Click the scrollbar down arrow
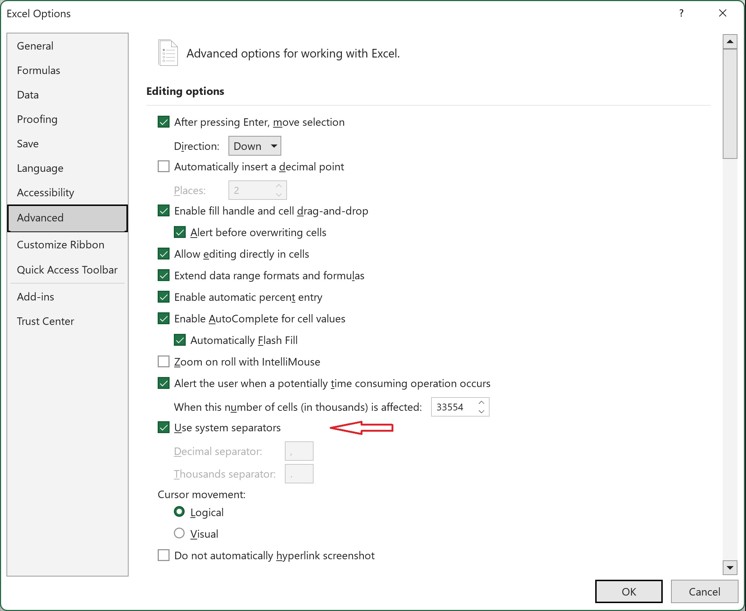 (x=730, y=567)
